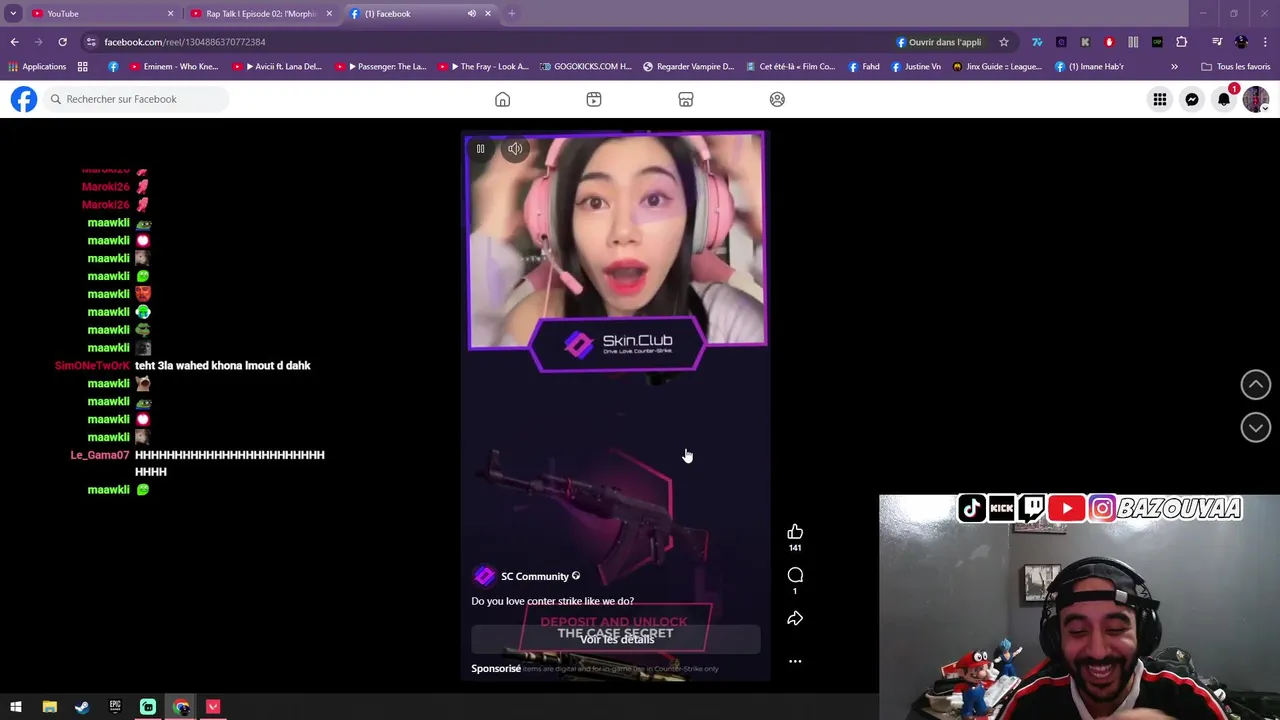The image size is (1280, 720).
Task: Switch to the YouTube browser tab
Action: point(100,13)
